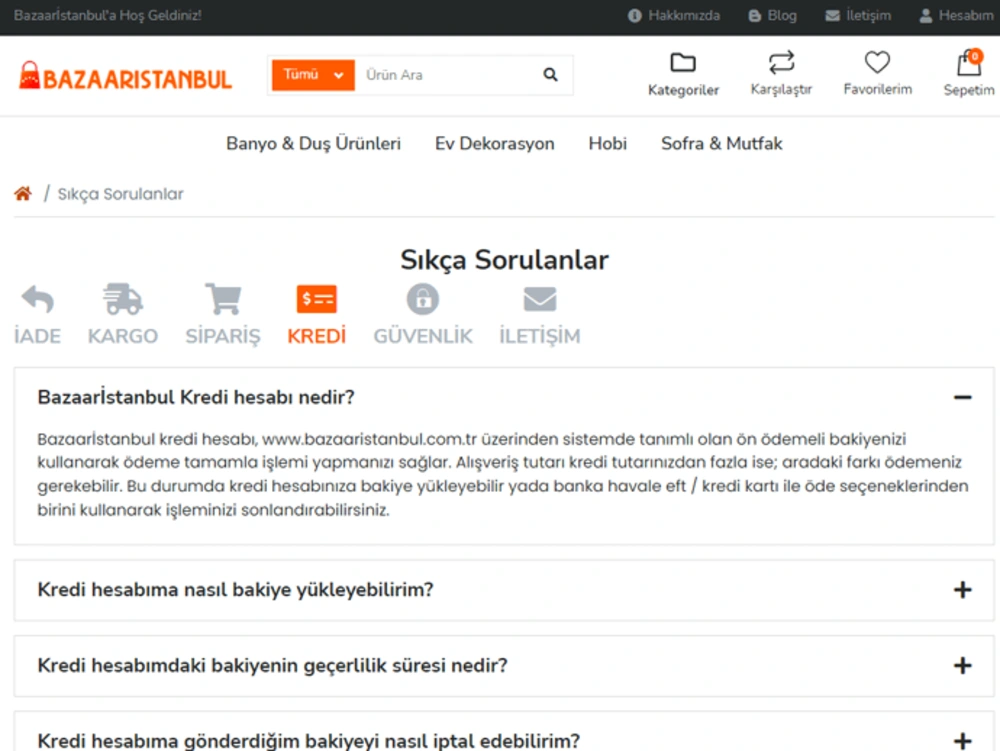The width and height of the screenshot is (1000, 751).
Task: Click Sıkça Sorulanlar breadcrumb link
Action: 121,194
